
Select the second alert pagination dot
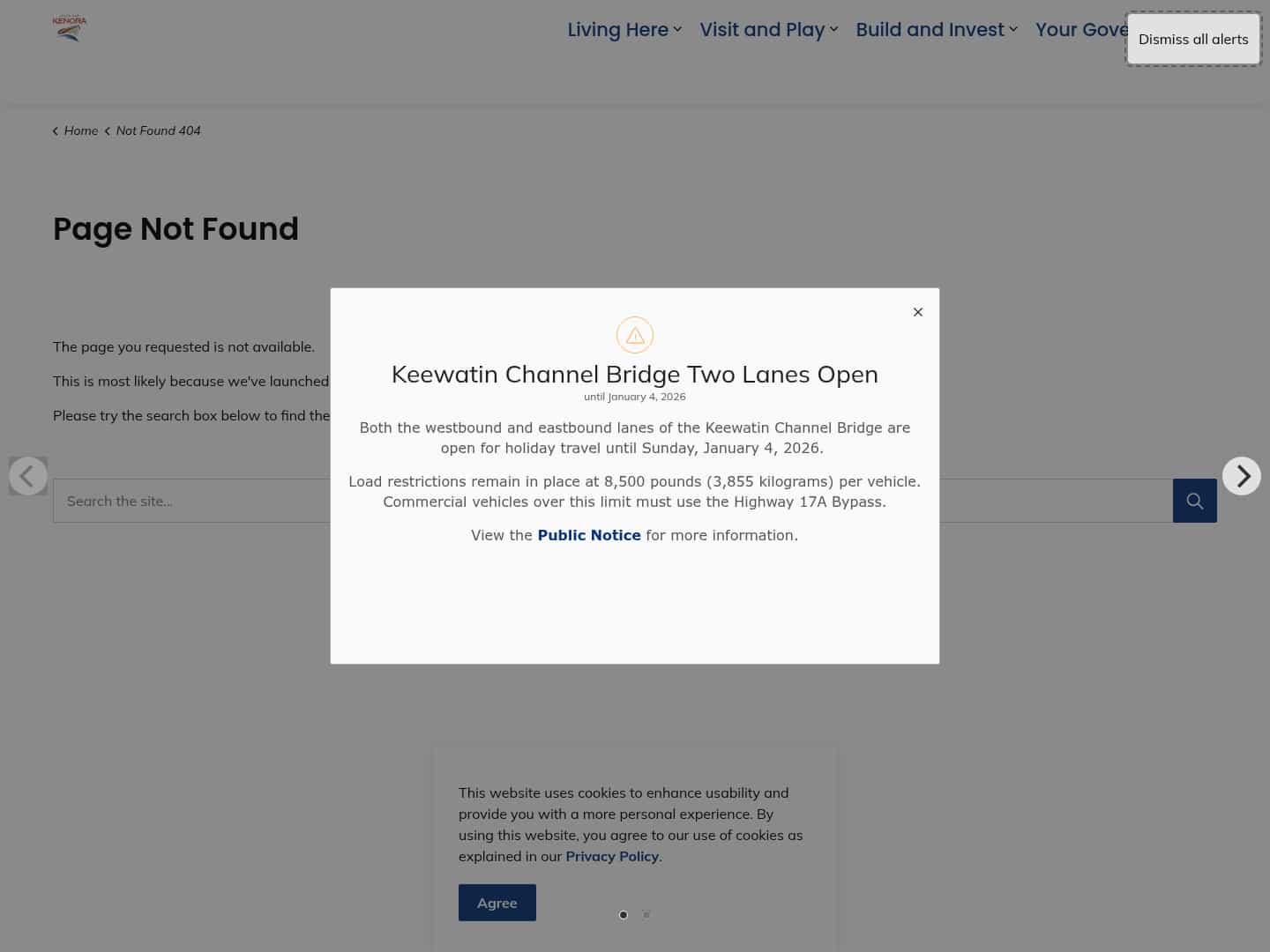(646, 915)
